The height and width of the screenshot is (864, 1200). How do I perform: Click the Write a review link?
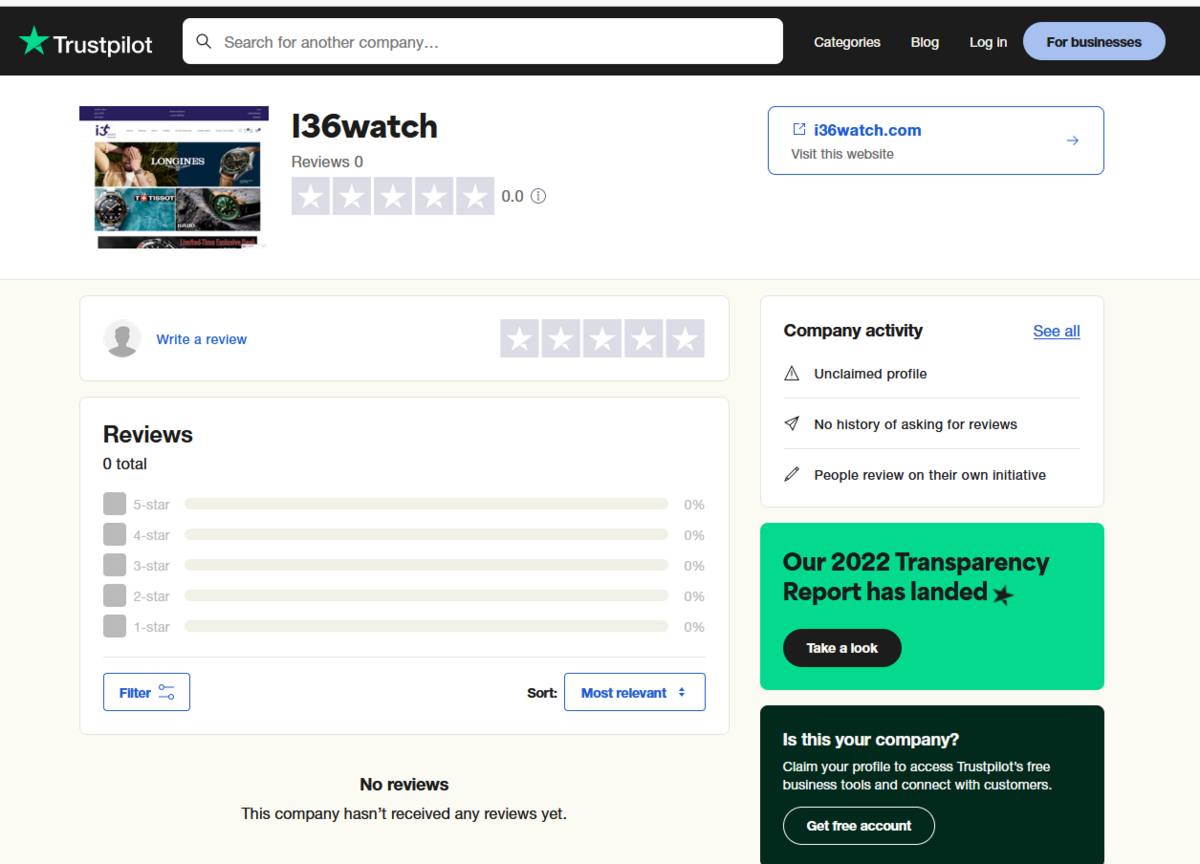[x=201, y=339]
